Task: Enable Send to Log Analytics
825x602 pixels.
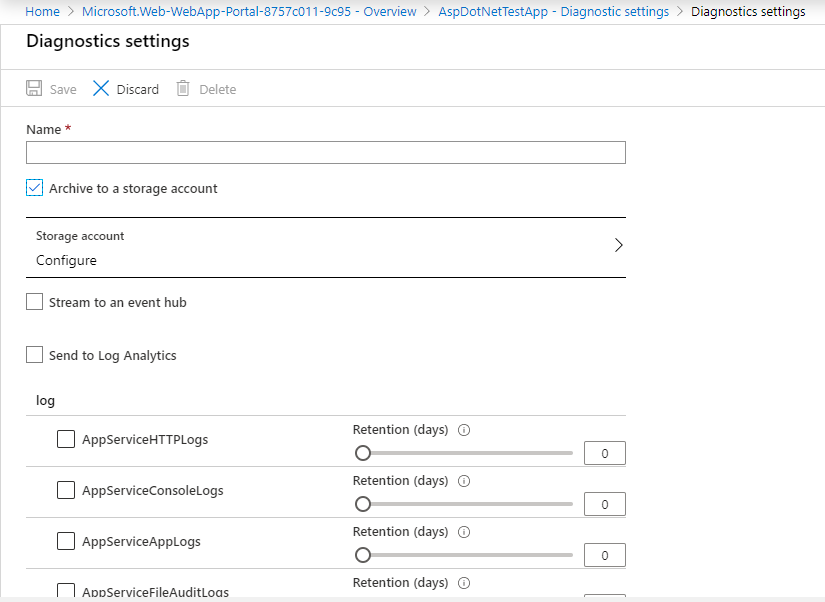Action: (x=34, y=354)
